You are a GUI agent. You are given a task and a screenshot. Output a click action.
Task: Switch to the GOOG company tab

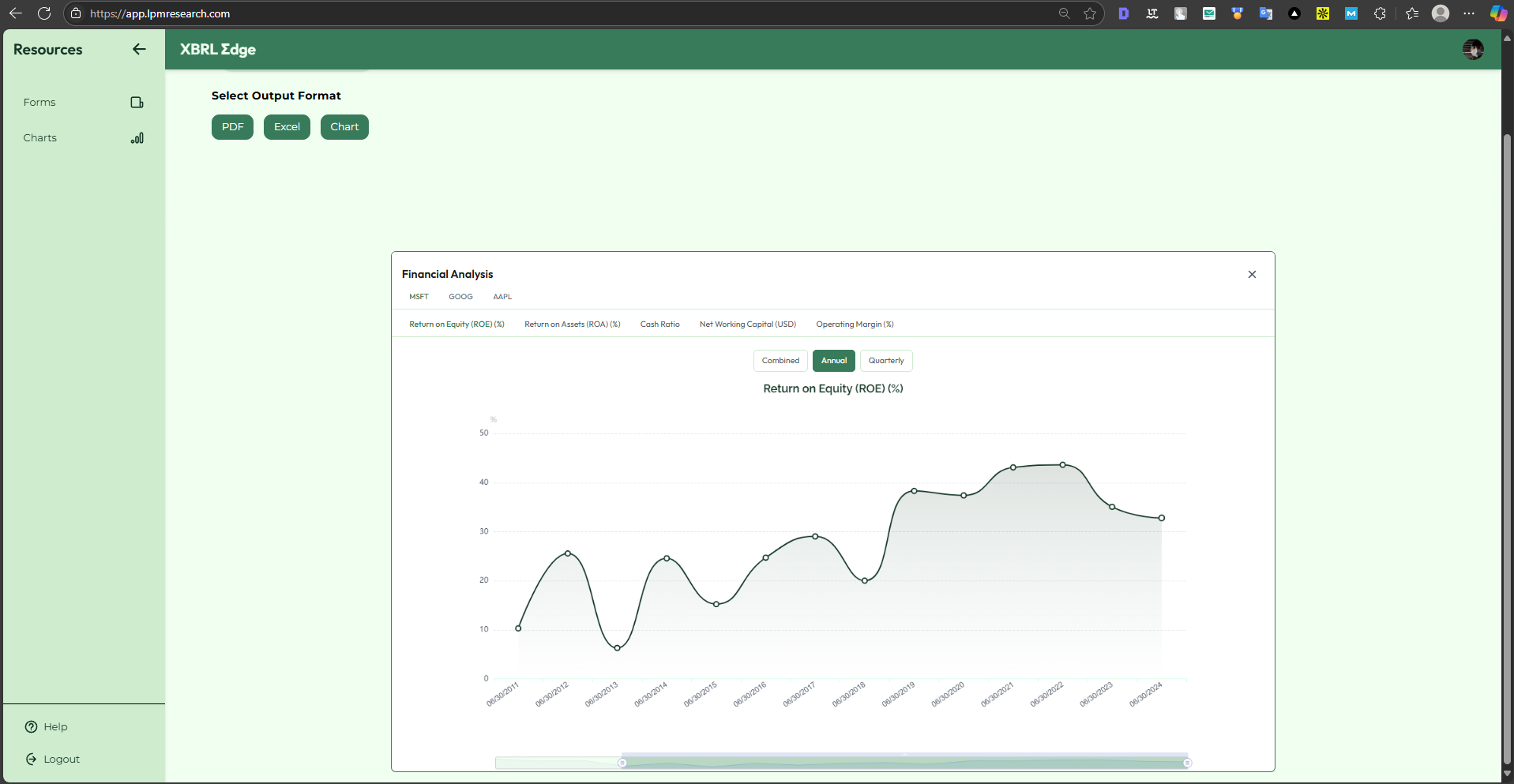(x=460, y=297)
